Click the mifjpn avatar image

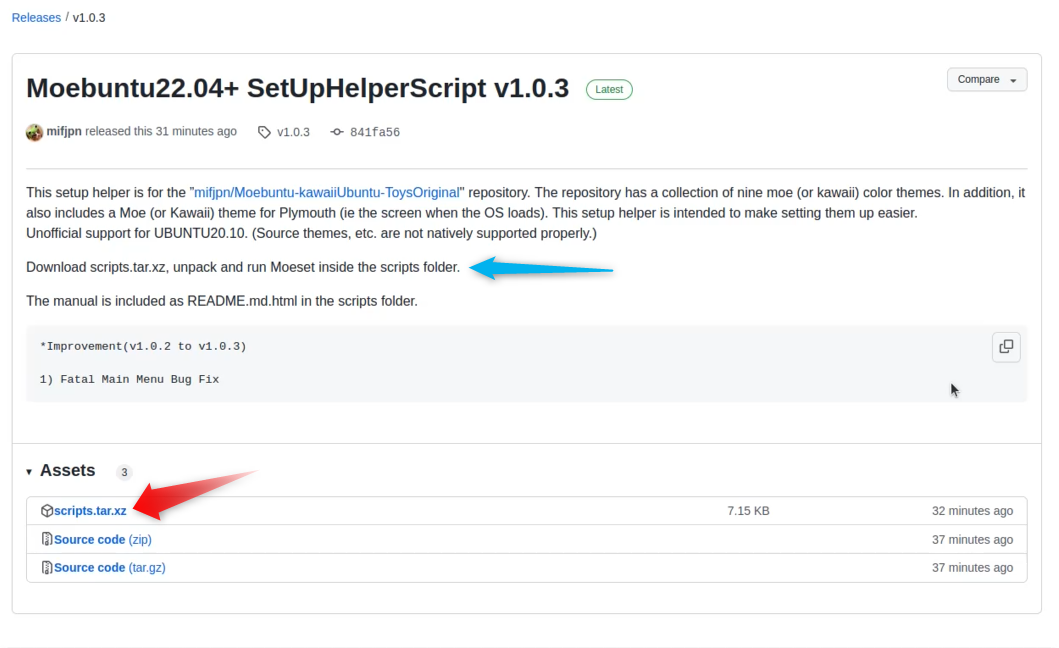coord(35,132)
